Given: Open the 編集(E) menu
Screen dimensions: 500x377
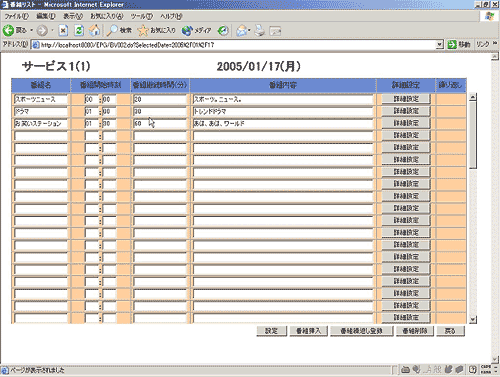Looking at the screenshot, I should tap(45, 16).
